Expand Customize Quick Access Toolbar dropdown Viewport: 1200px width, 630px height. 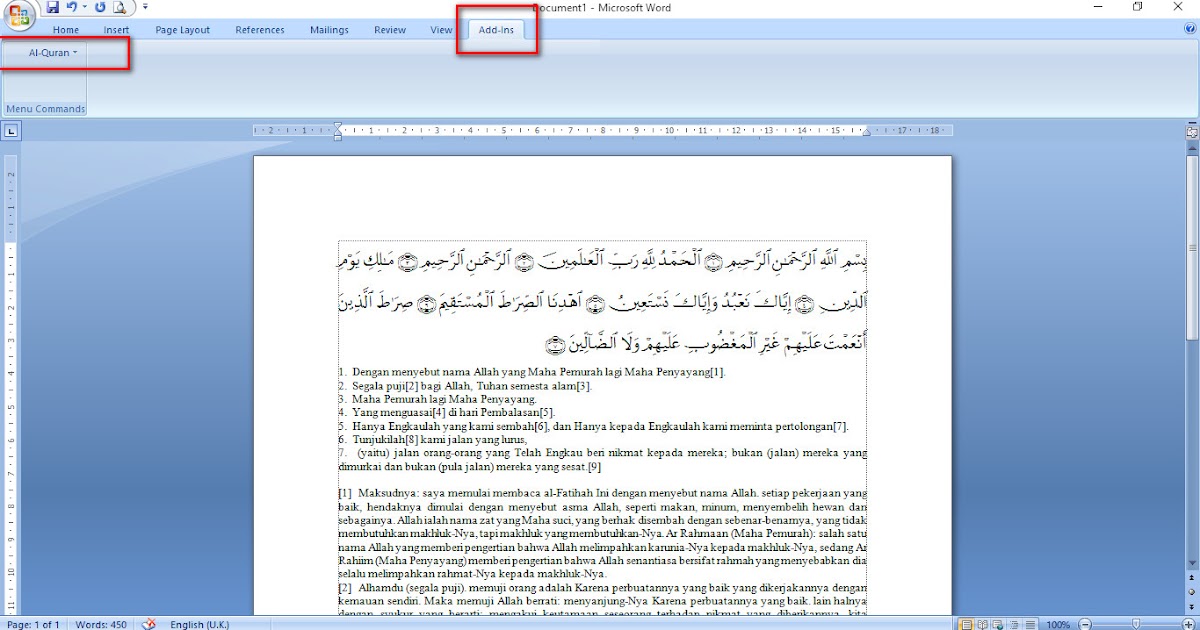pos(145,8)
